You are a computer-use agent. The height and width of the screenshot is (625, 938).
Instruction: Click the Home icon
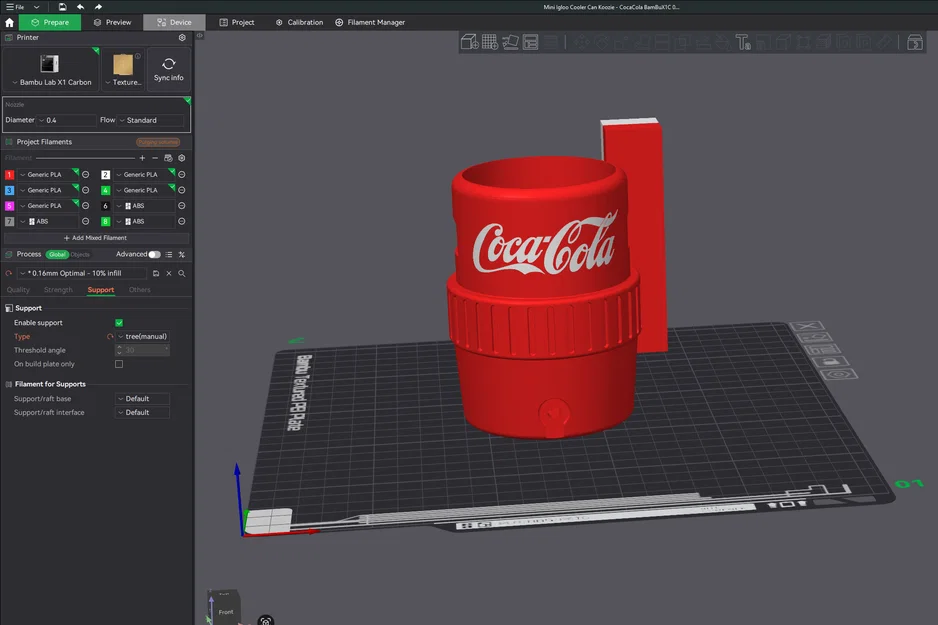click(x=9, y=23)
